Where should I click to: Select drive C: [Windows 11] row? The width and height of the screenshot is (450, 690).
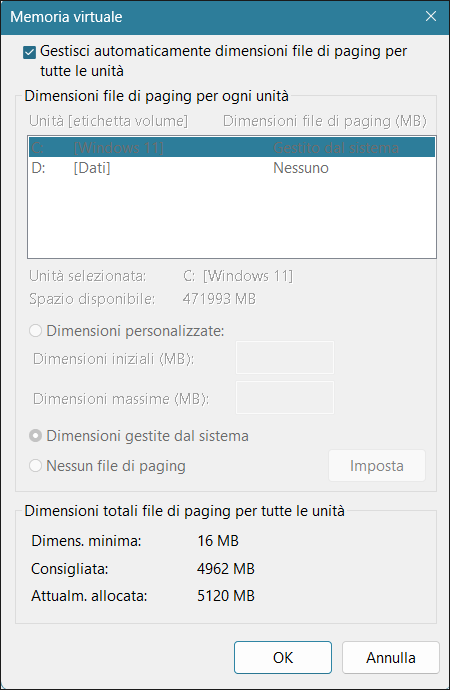232,147
